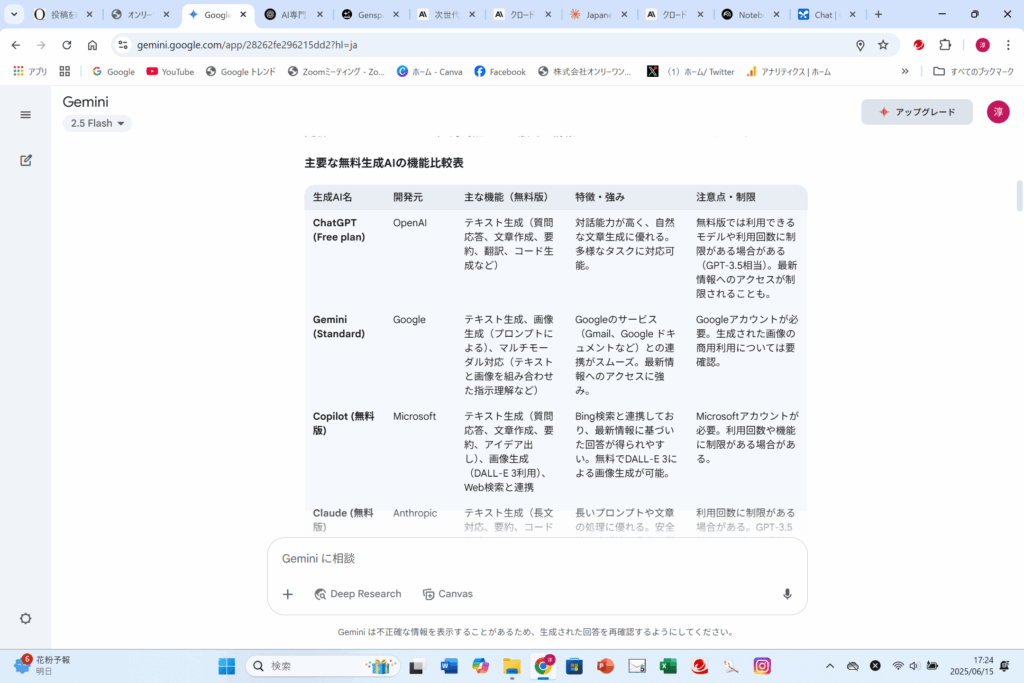The height and width of the screenshot is (683, 1024).
Task: Click the Windows taskbar 検索 search box
Action: tap(323, 666)
